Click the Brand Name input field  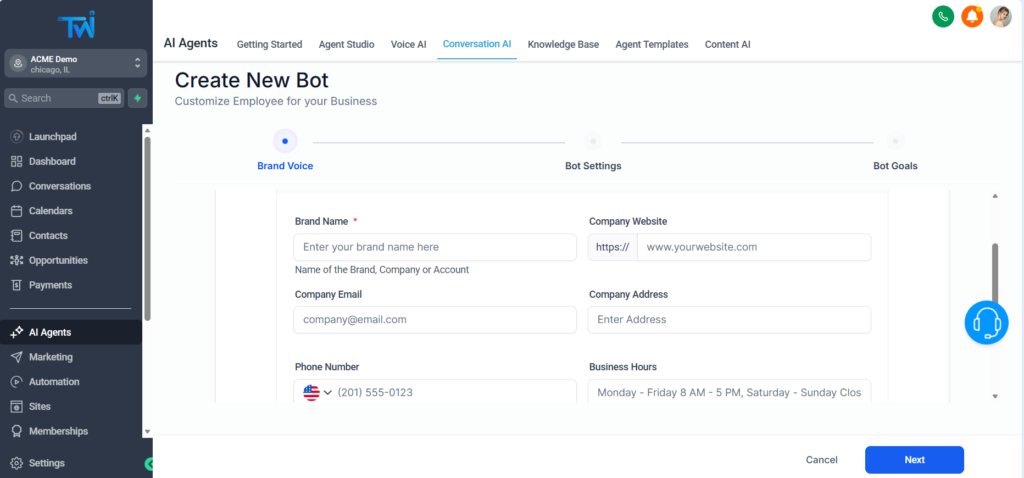(435, 247)
